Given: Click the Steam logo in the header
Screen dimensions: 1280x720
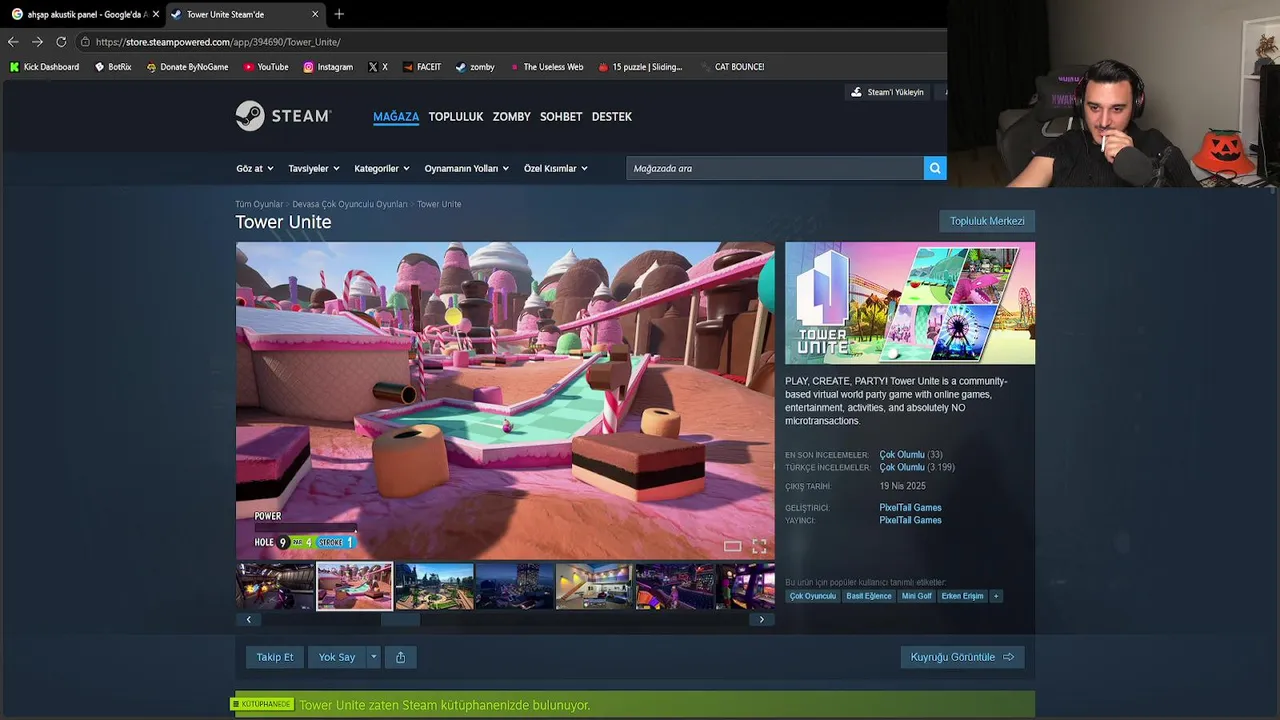Looking at the screenshot, I should tap(283, 116).
